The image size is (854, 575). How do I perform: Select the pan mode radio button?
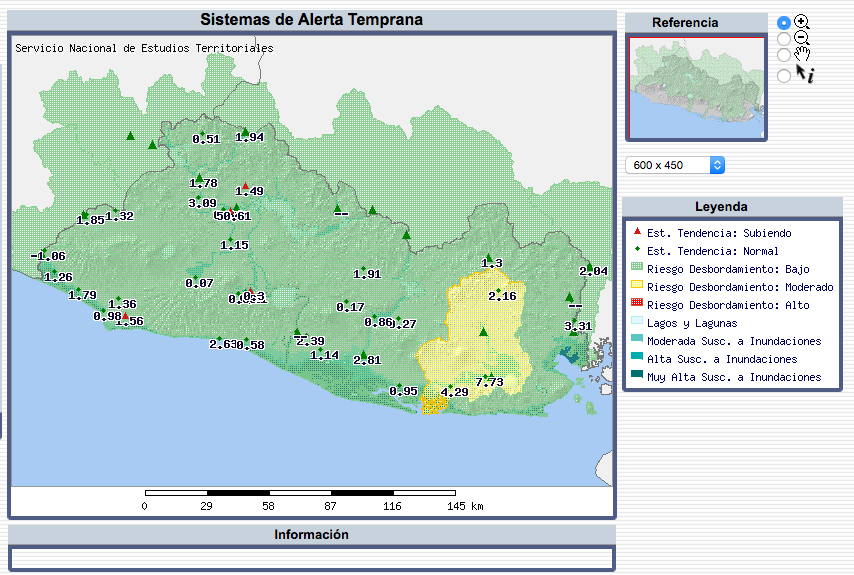coord(784,55)
